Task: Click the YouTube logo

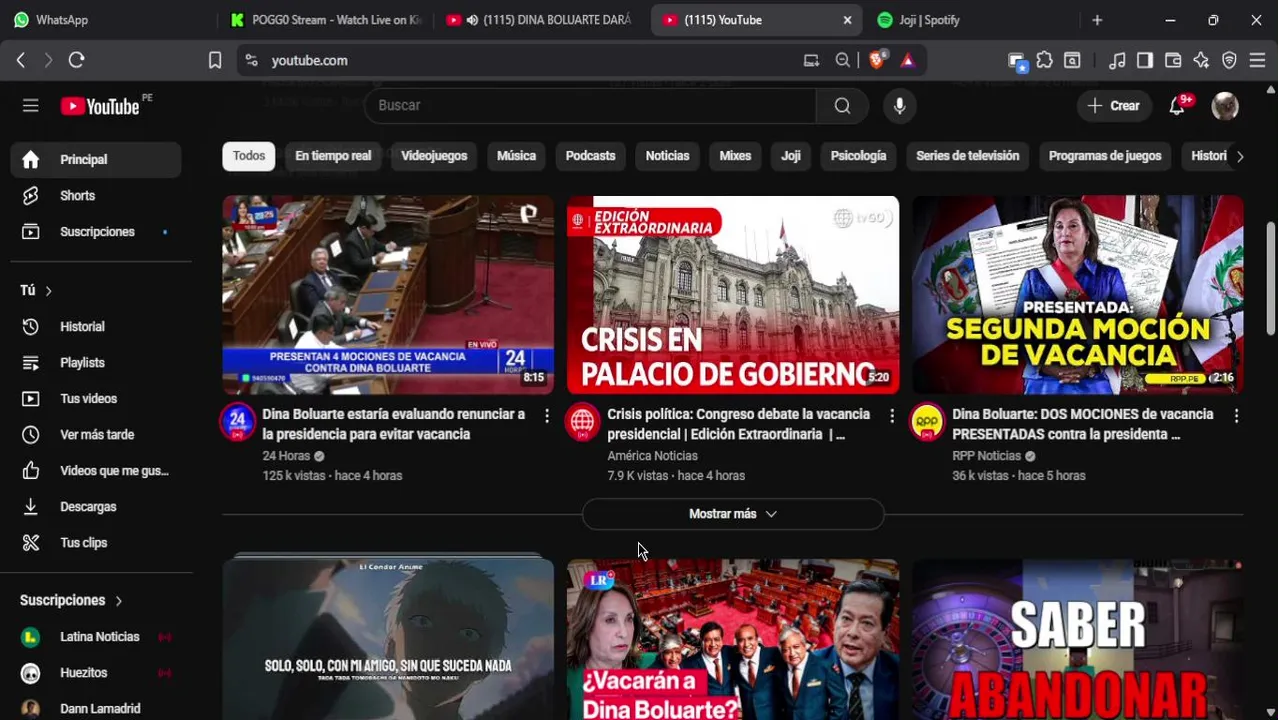Action: click(x=100, y=106)
